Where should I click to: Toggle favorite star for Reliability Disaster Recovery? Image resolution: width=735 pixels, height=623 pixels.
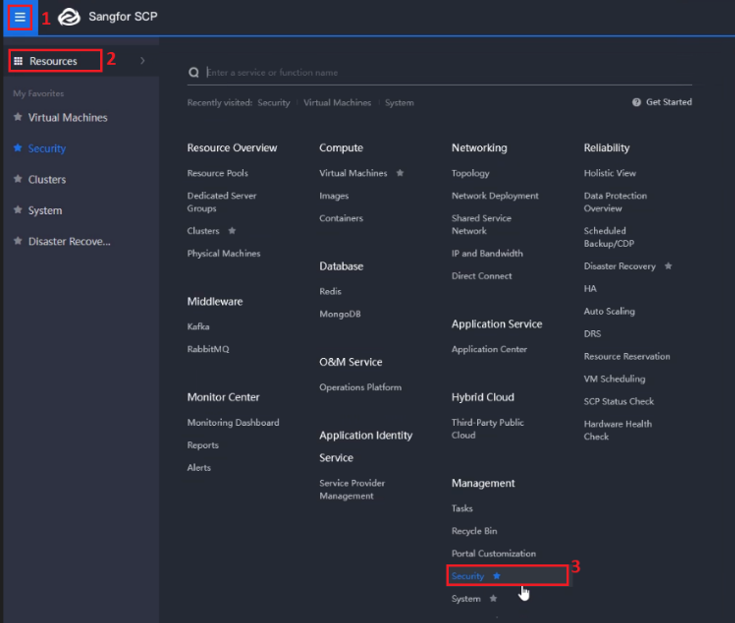668,266
